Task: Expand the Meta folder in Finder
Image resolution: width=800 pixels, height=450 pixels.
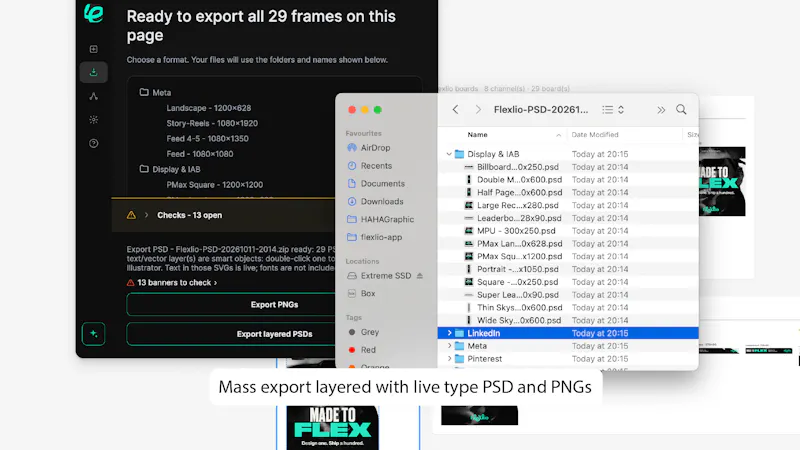Action: 449,345
